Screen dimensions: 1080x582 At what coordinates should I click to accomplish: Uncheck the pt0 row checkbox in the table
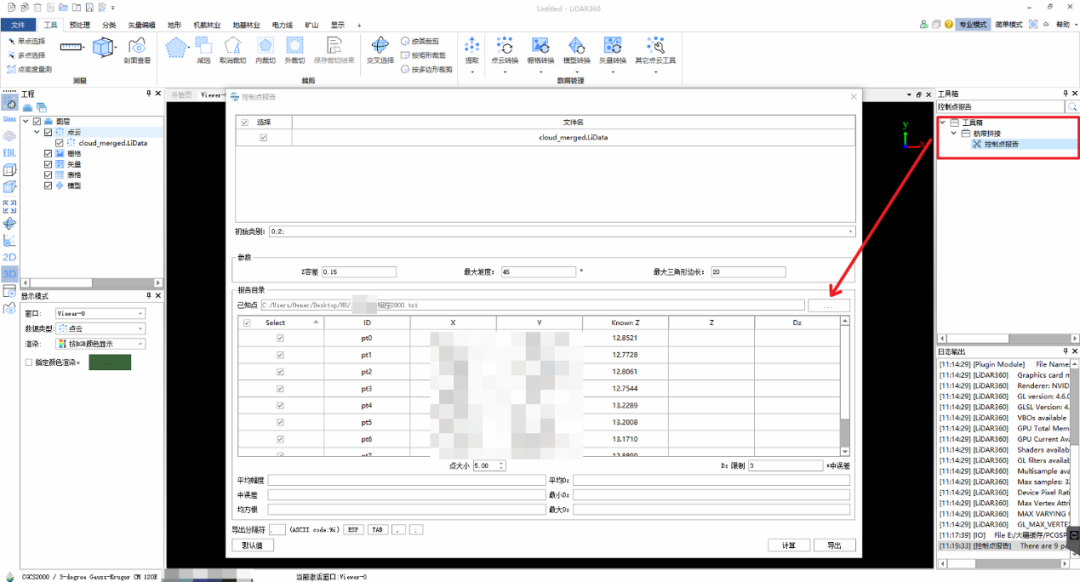[x=280, y=338]
